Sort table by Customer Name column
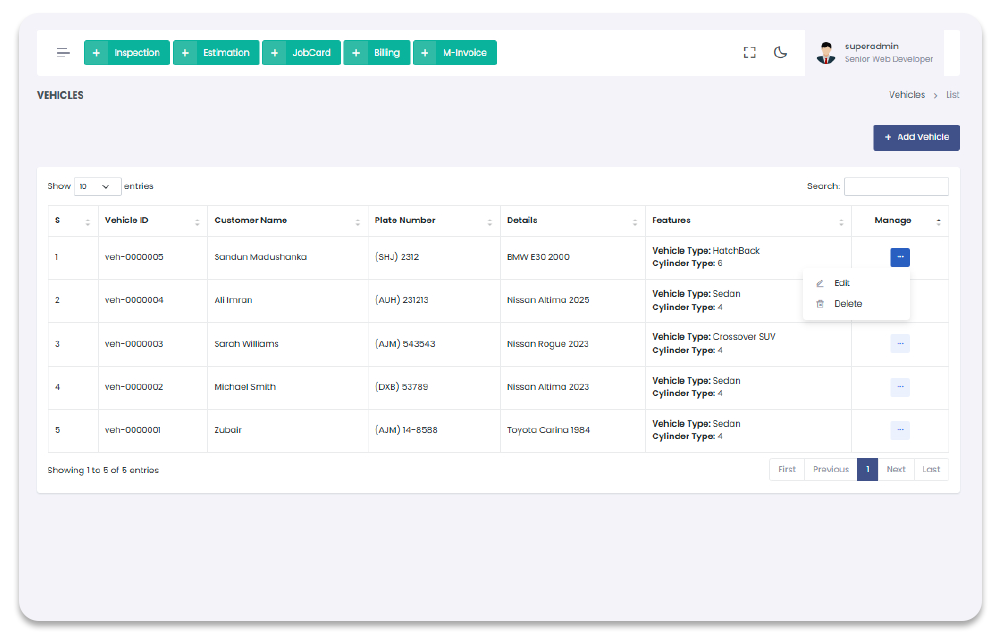This screenshot has height=633, width=1000. [x=285, y=221]
